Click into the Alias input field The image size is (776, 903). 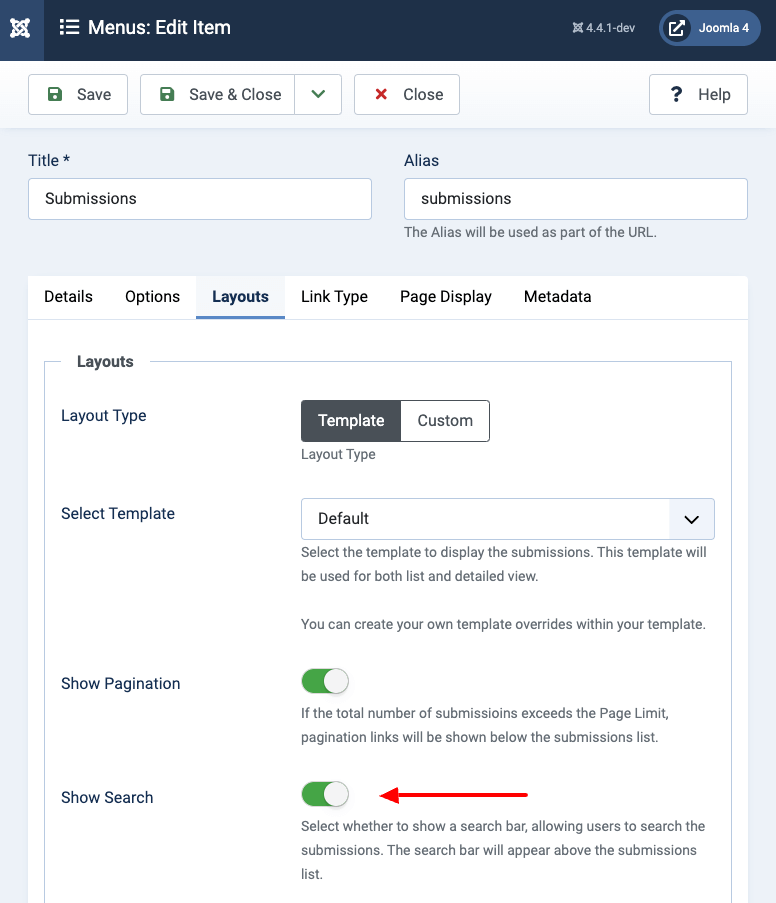pyautogui.click(x=576, y=199)
